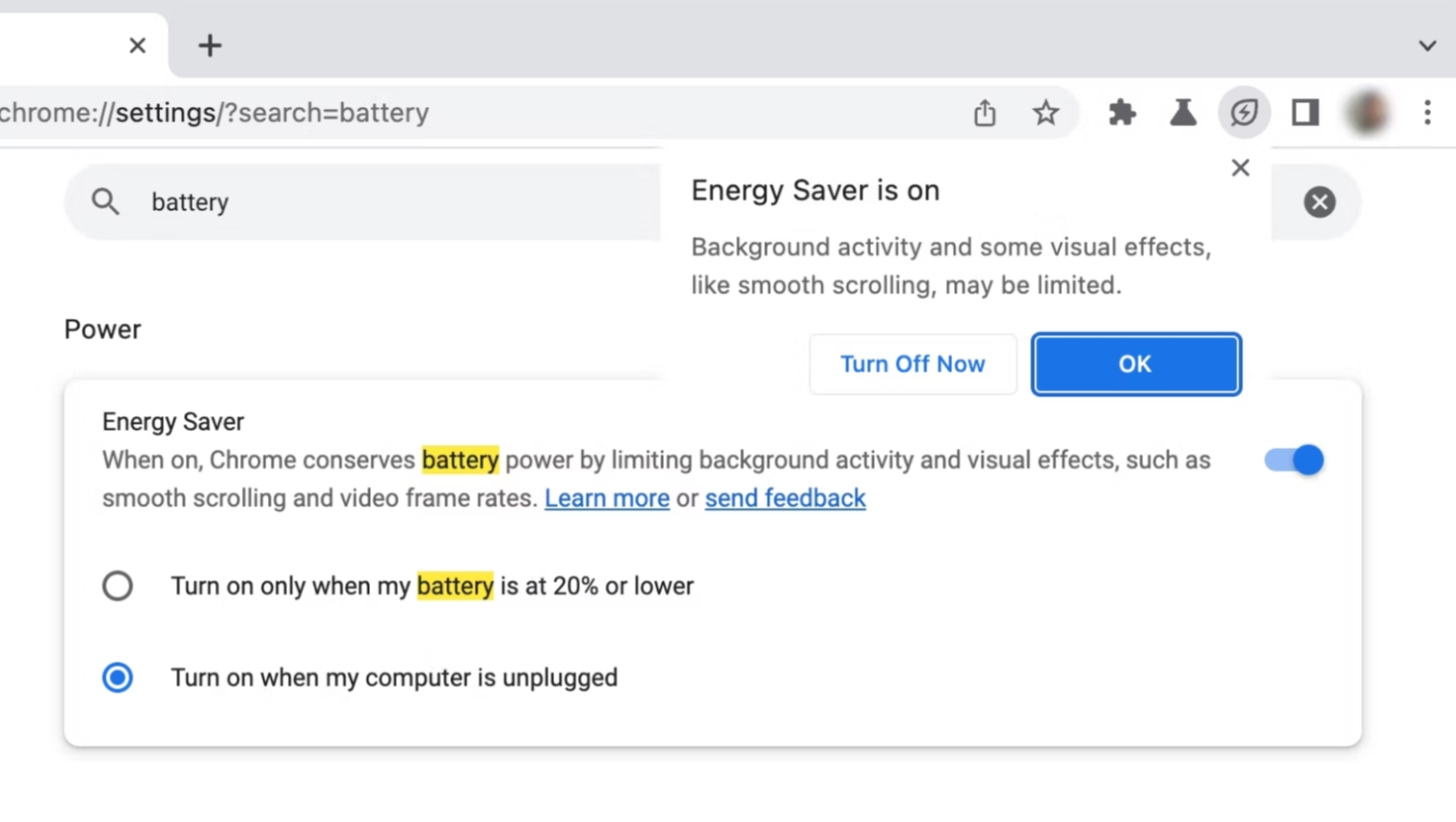The width and height of the screenshot is (1456, 822).
Task: Bookmark this page with the star icon
Action: pyautogui.click(x=1046, y=113)
